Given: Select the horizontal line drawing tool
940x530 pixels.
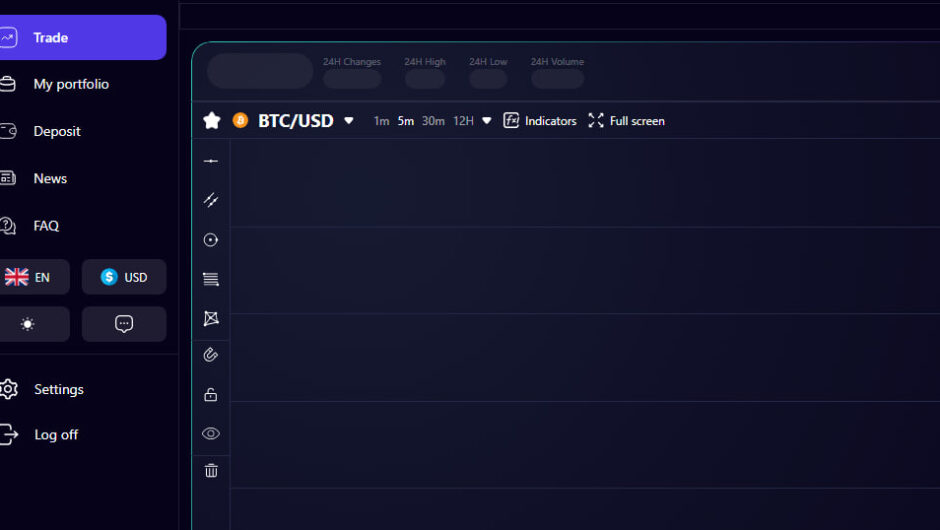Looking at the screenshot, I should coord(211,161).
